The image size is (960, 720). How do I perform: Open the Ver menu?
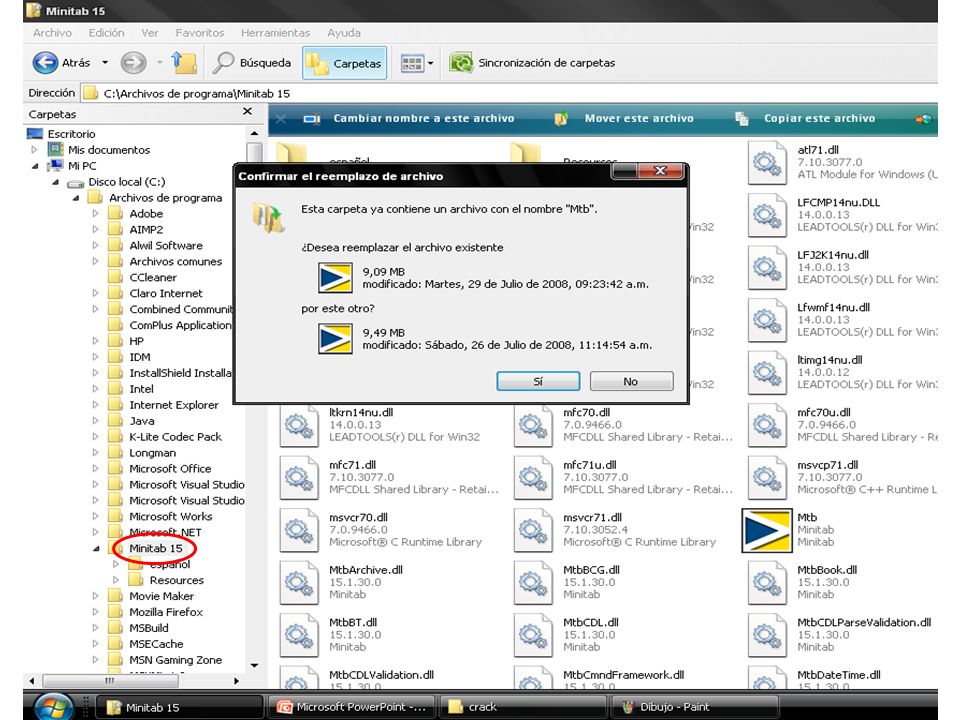tap(149, 33)
